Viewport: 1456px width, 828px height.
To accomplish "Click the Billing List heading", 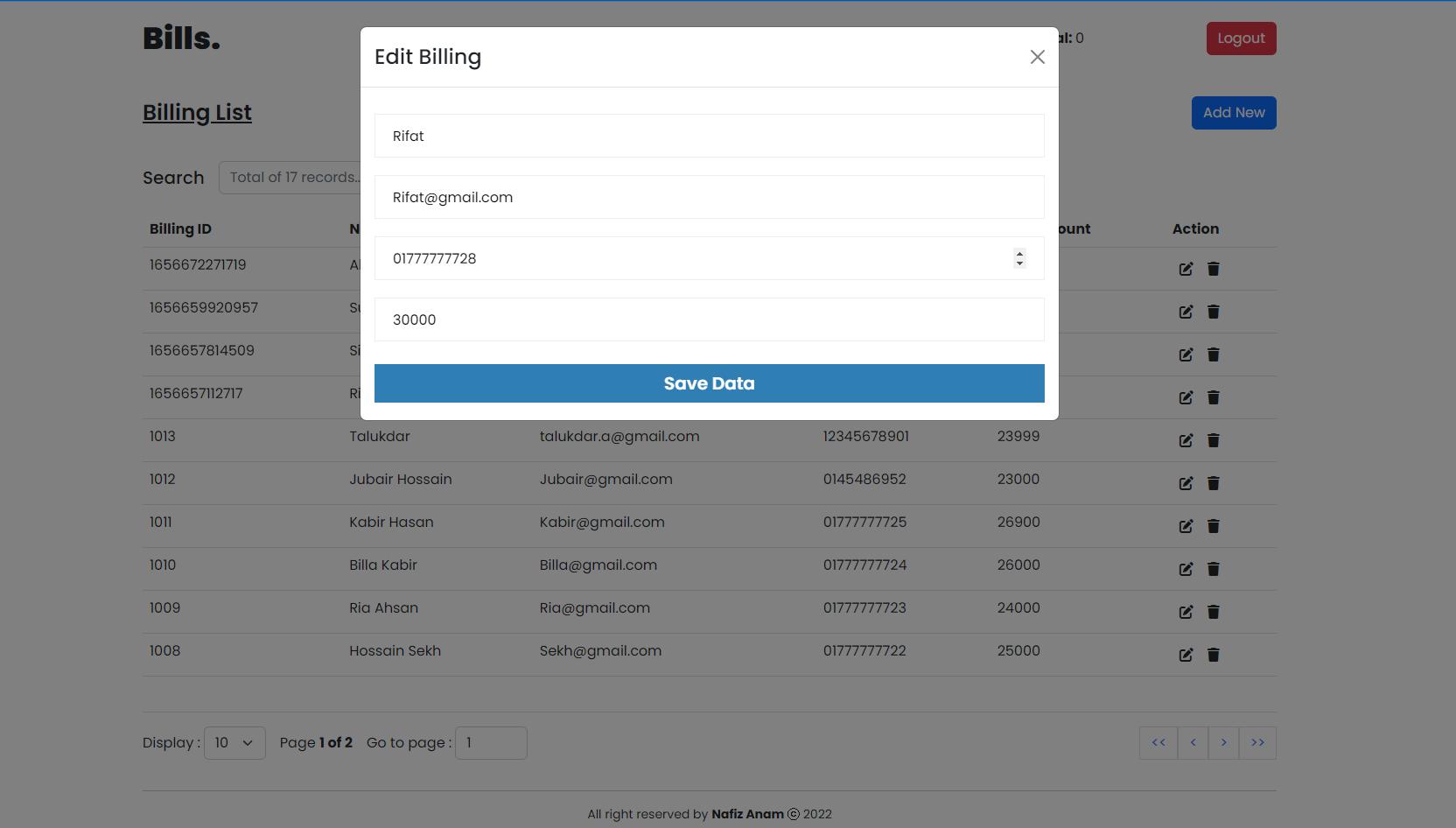I will click(x=197, y=113).
